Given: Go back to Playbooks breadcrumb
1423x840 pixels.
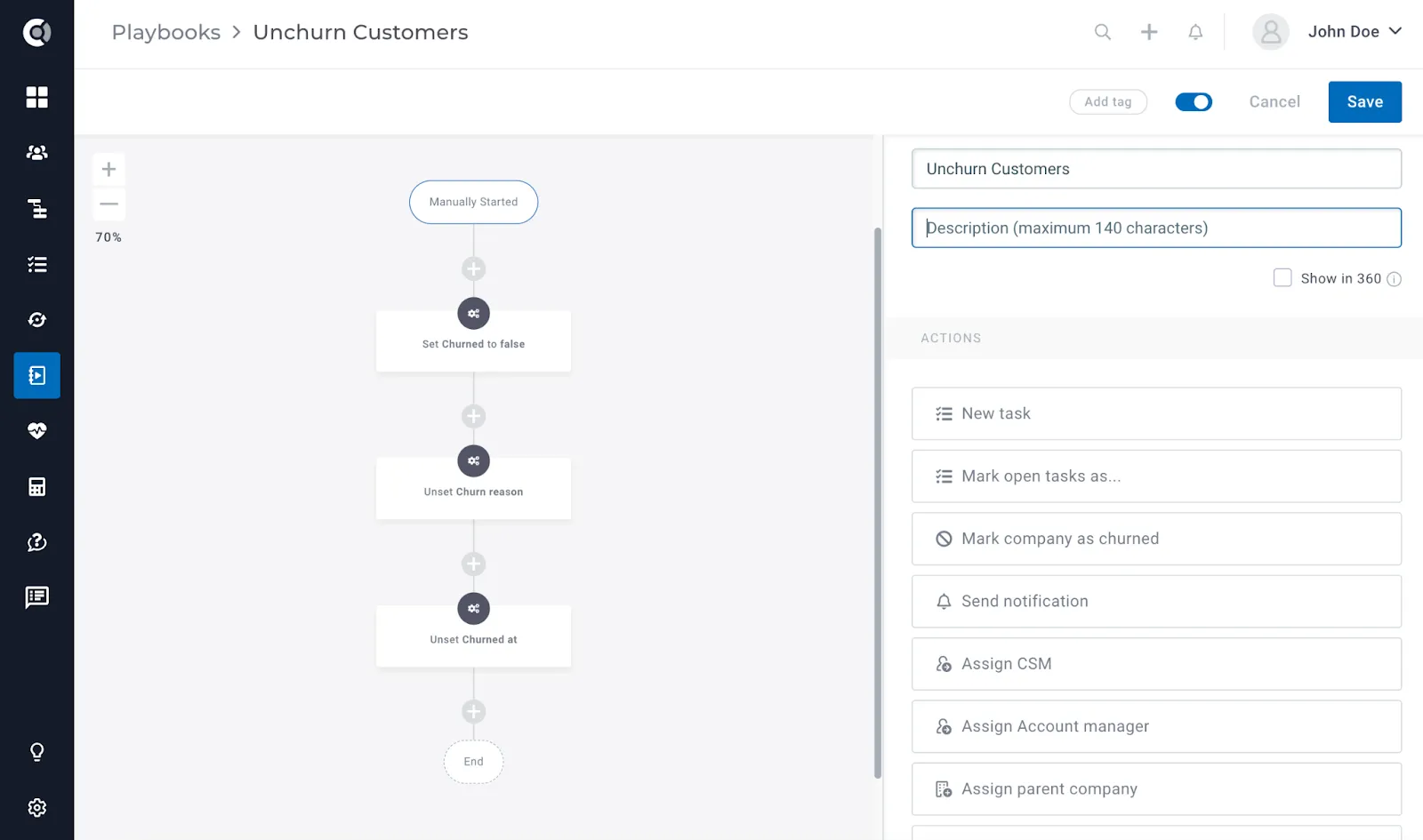Looking at the screenshot, I should 166,32.
